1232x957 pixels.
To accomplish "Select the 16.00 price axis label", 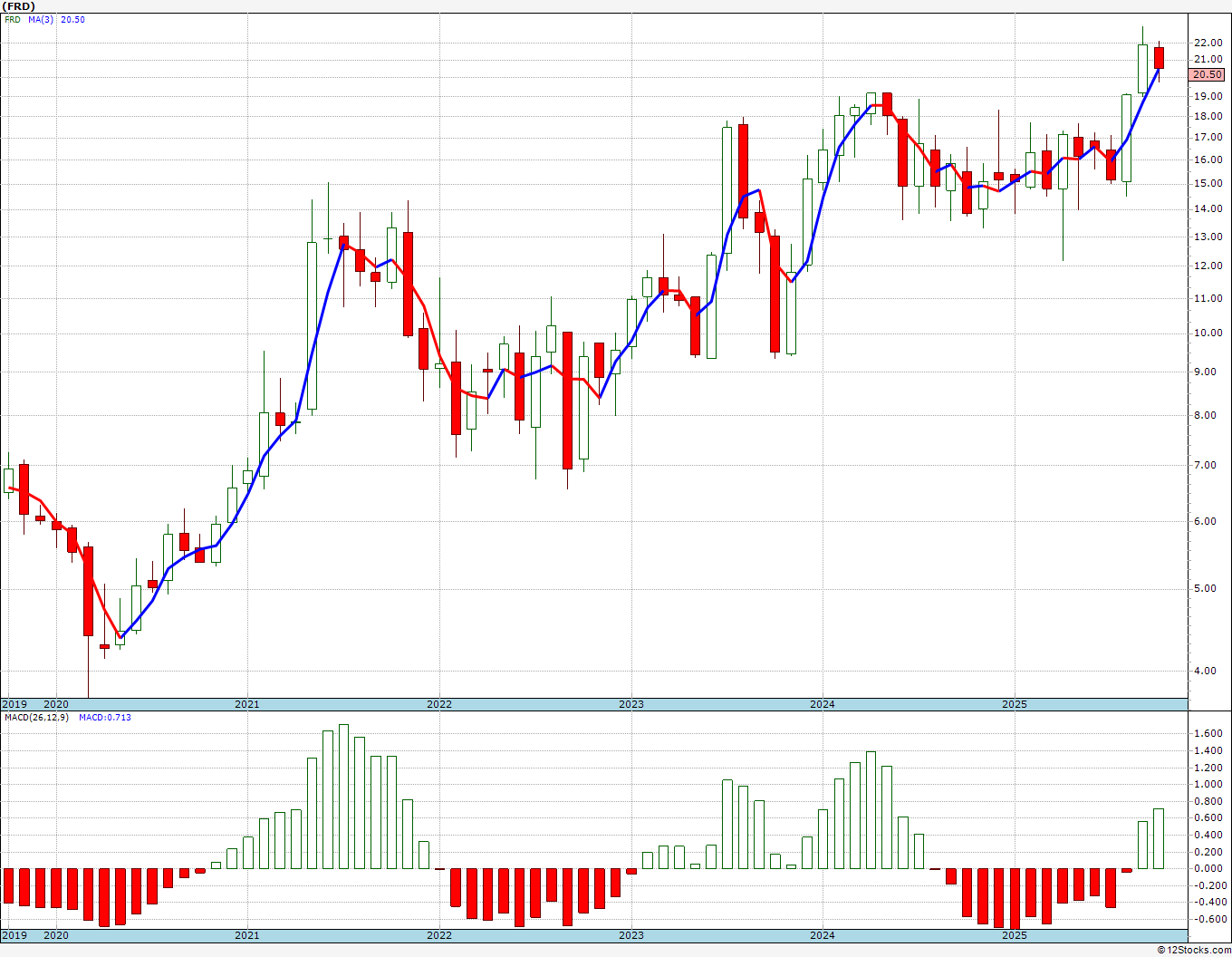I will coord(1208,159).
